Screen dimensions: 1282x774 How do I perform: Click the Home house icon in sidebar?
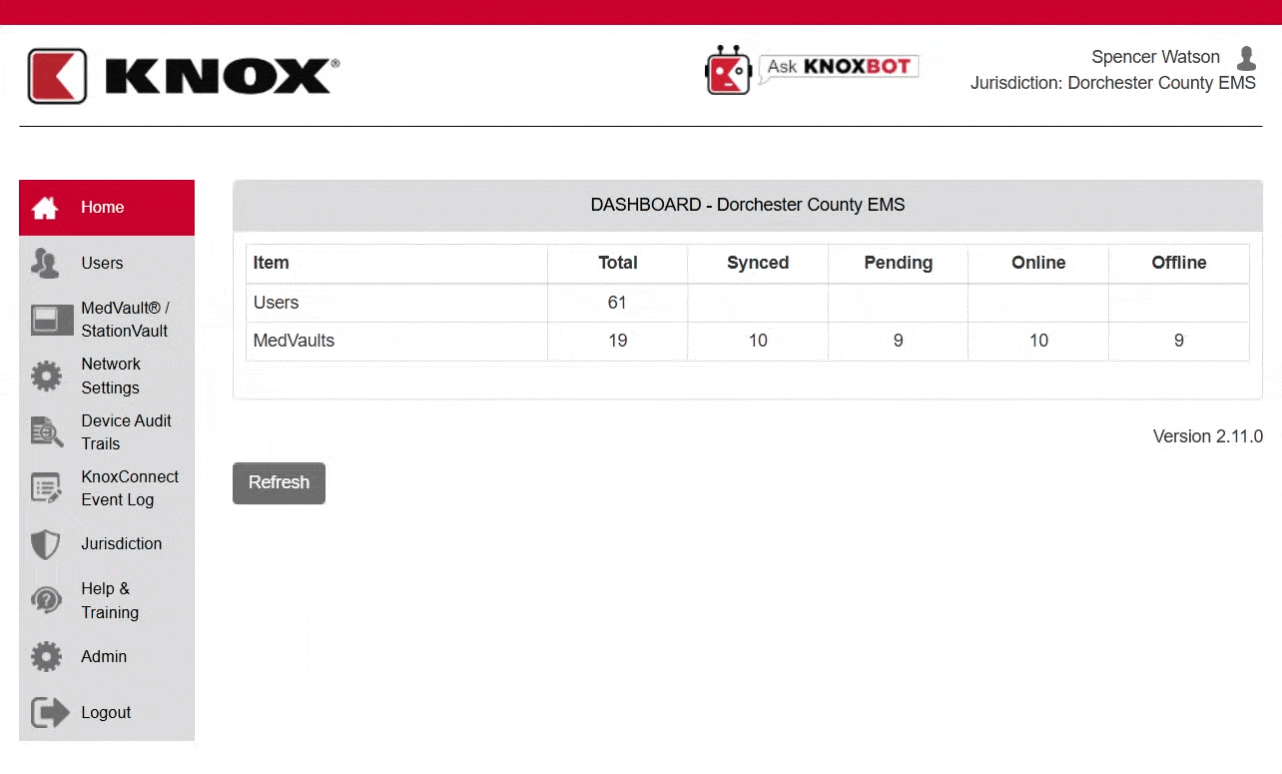tap(45, 208)
